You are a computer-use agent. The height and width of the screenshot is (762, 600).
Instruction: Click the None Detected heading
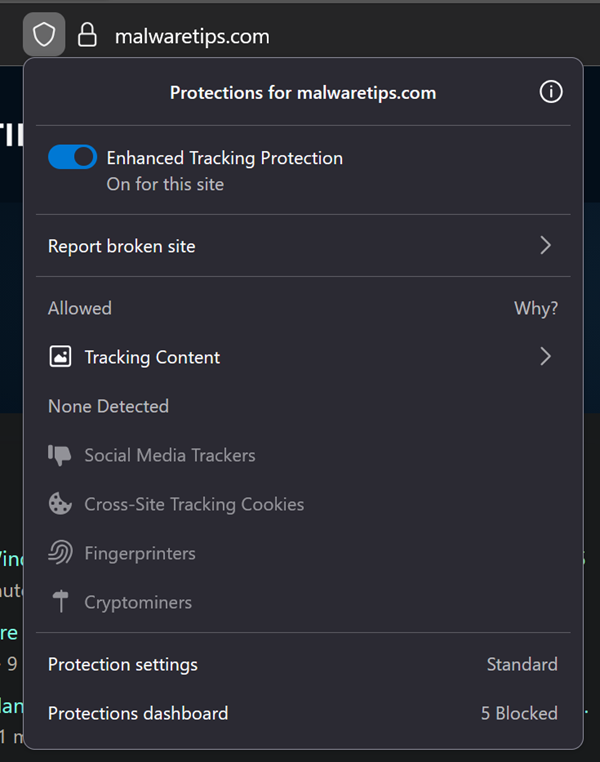tap(108, 406)
